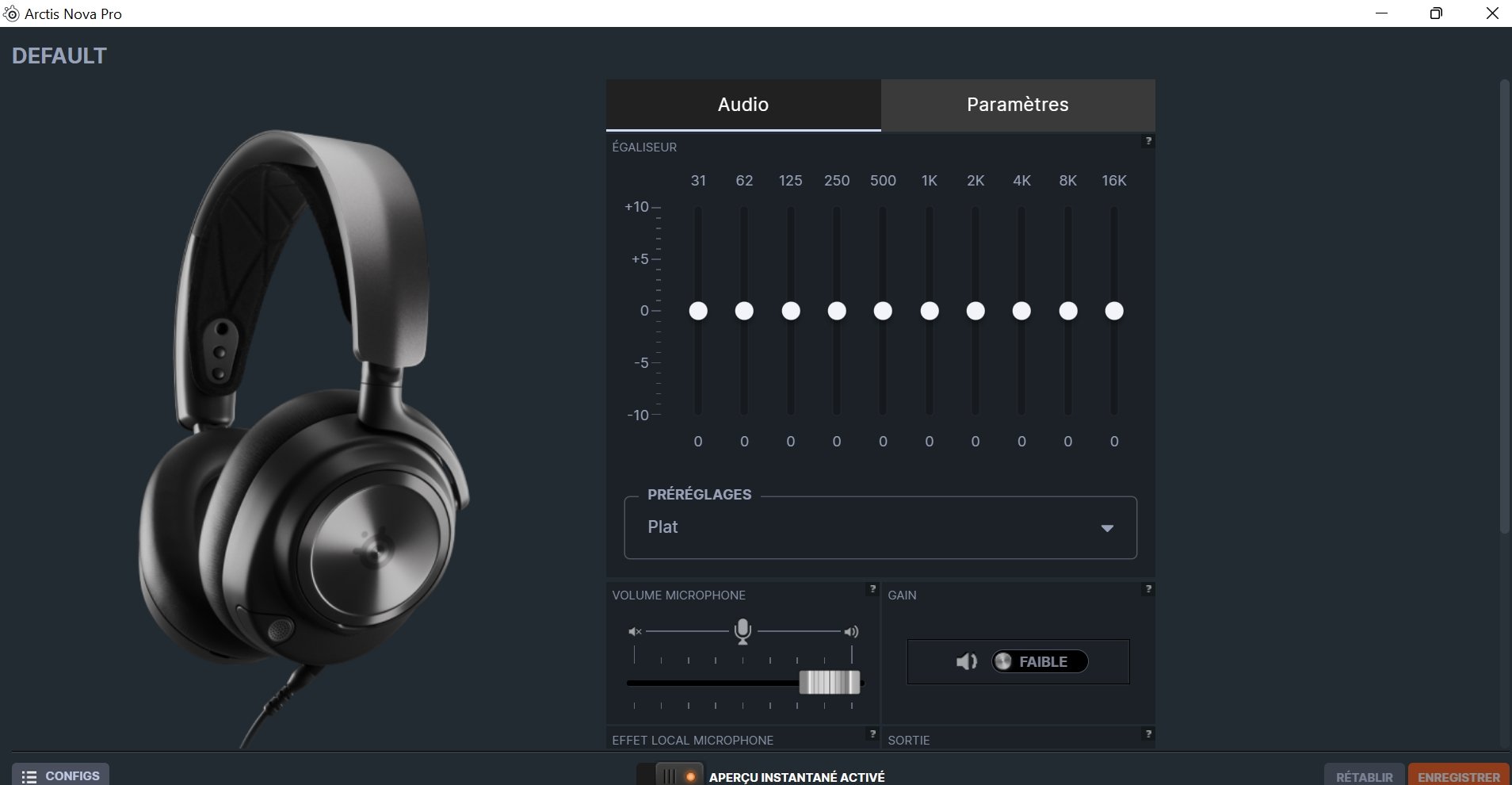The width and height of the screenshot is (1512, 785).
Task: Open help for the Sortie section
Action: pos(1147,734)
